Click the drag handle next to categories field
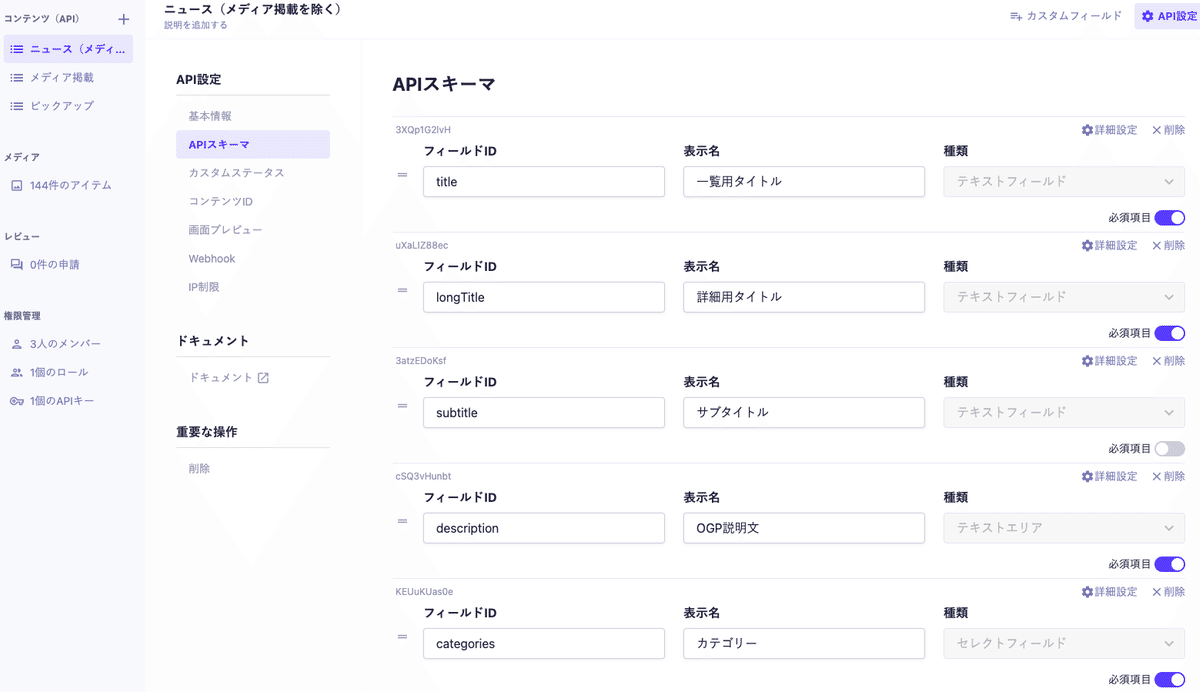Screen dimensions: 1200x692 [402, 636]
